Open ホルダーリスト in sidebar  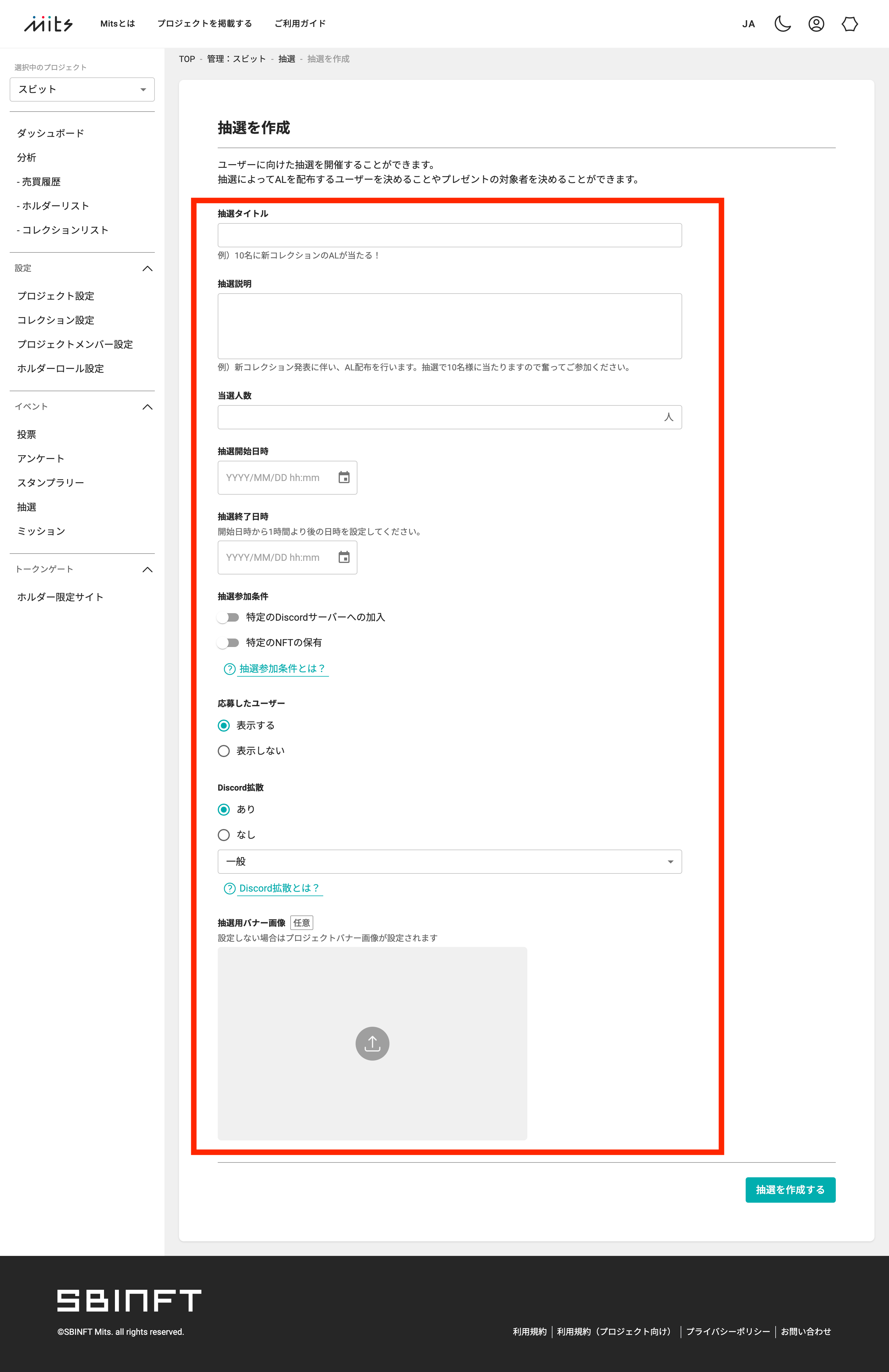click(53, 206)
